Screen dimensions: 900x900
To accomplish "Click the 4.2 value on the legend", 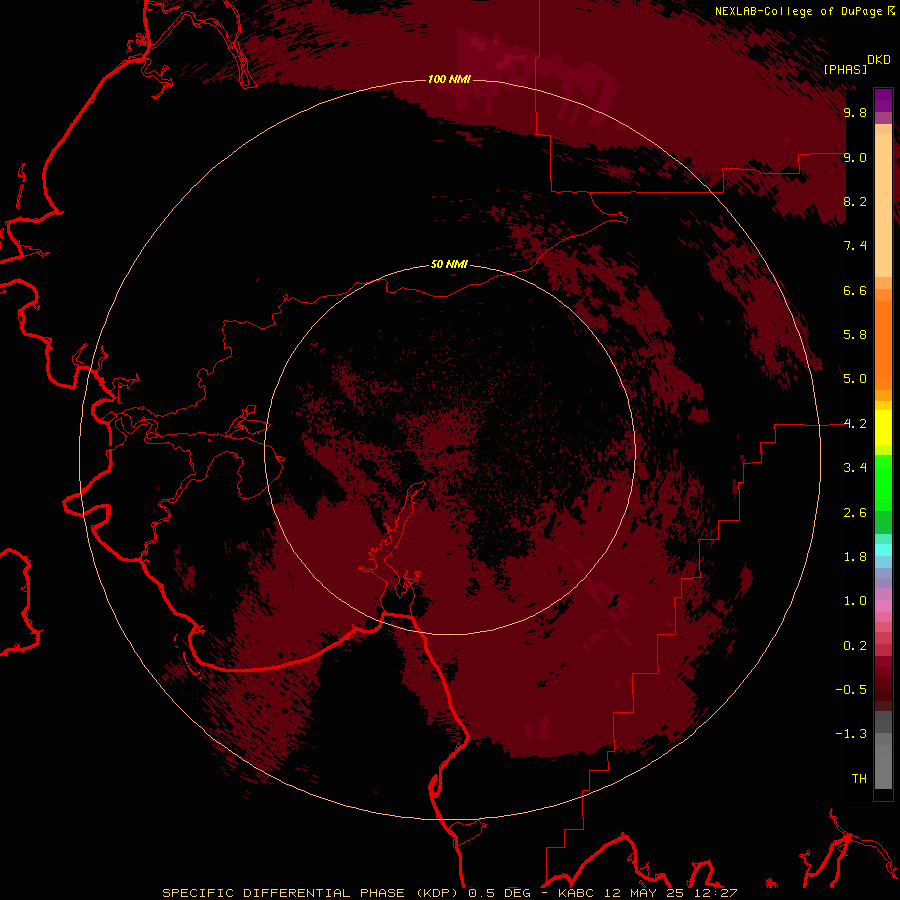I will tap(855, 424).
